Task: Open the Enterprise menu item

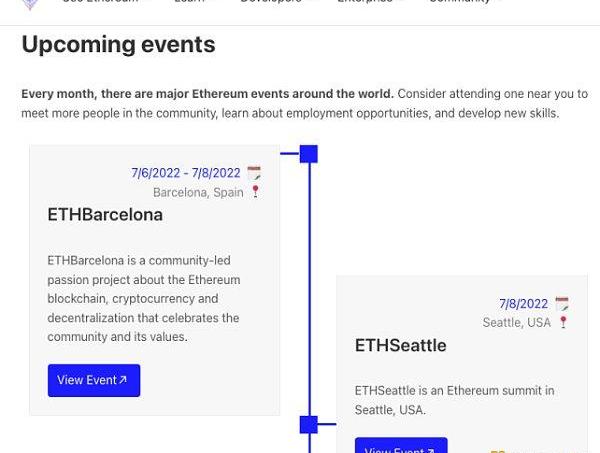Action: [370, 2]
